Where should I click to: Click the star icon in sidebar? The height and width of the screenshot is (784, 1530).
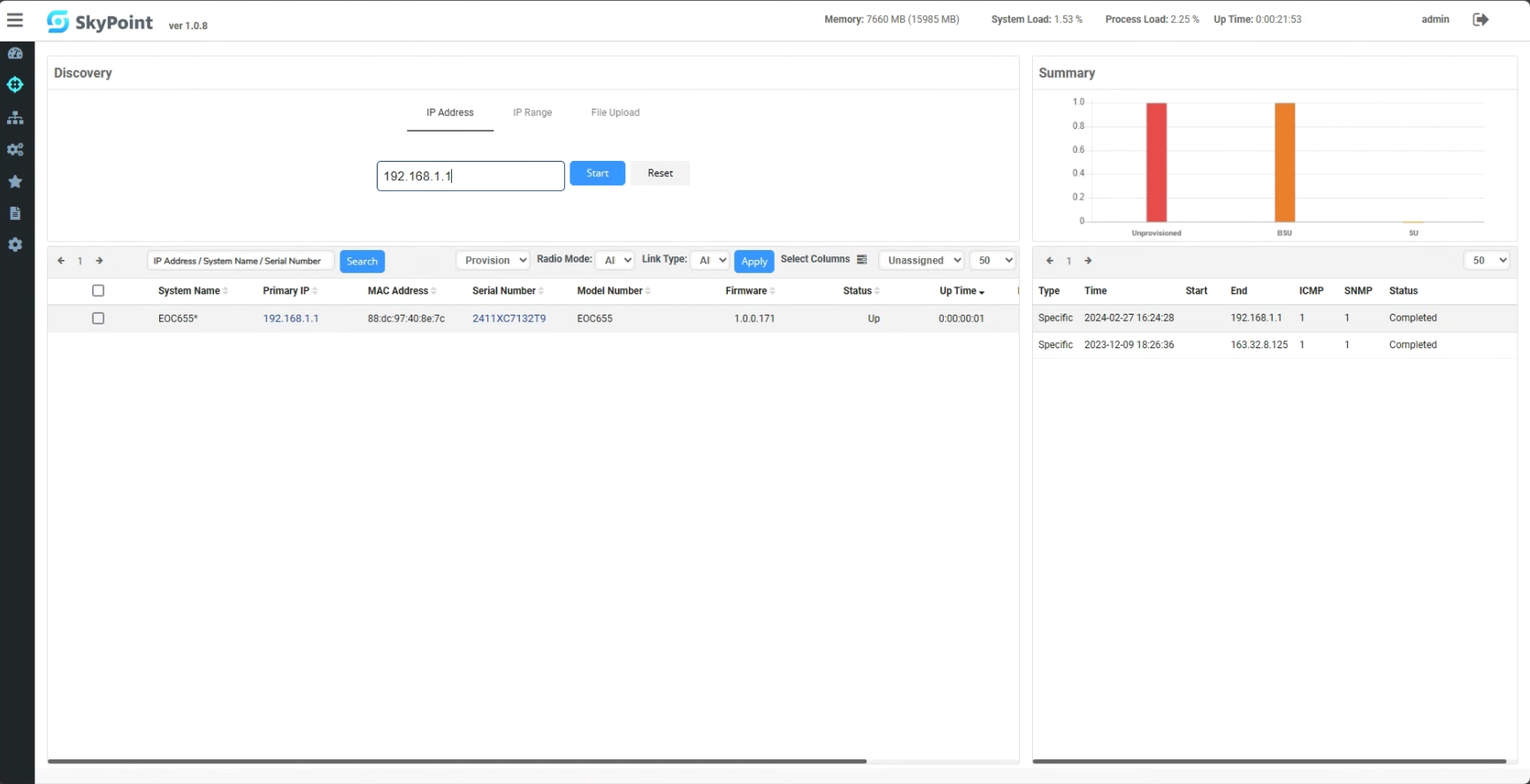click(15, 181)
